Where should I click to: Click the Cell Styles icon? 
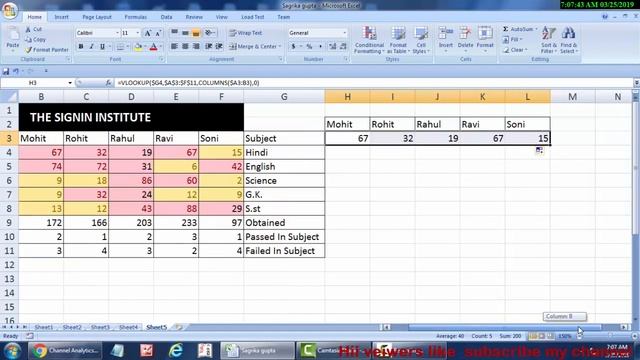(420, 33)
